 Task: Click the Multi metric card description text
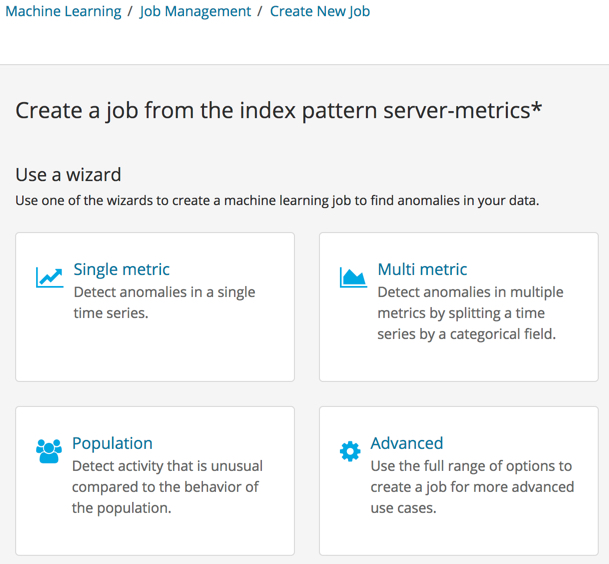click(x=470, y=313)
